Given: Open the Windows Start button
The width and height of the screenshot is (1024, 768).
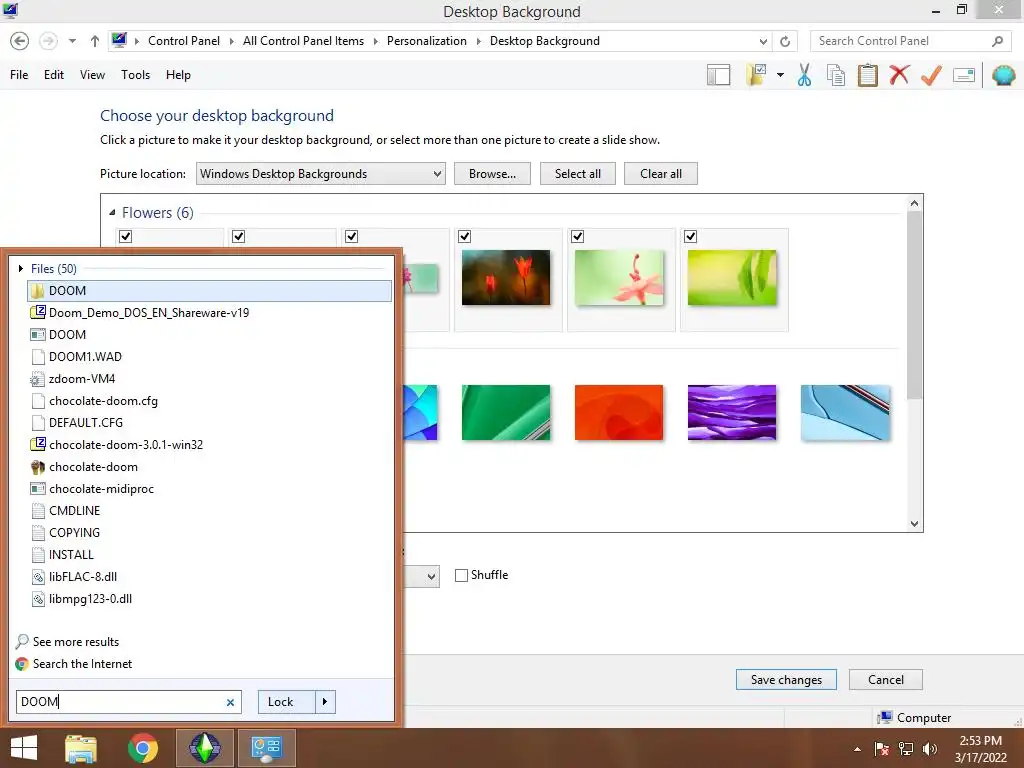Looking at the screenshot, I should [x=24, y=748].
